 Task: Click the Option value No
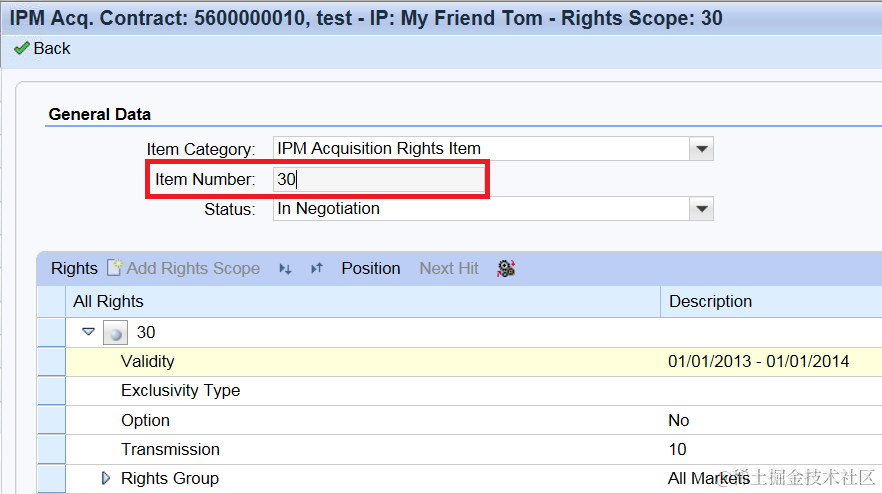(678, 420)
